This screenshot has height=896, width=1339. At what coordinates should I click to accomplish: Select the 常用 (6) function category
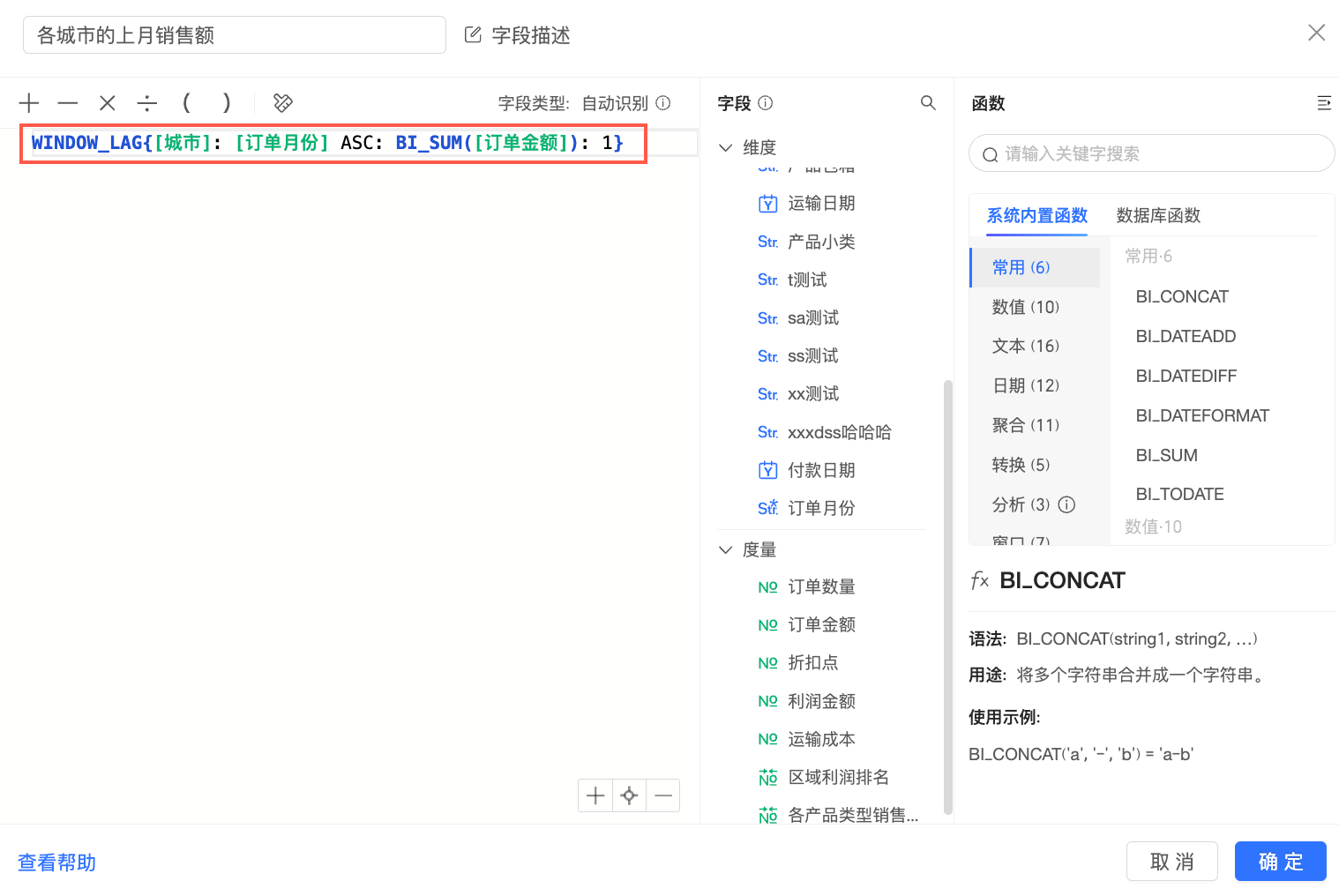pos(1036,267)
